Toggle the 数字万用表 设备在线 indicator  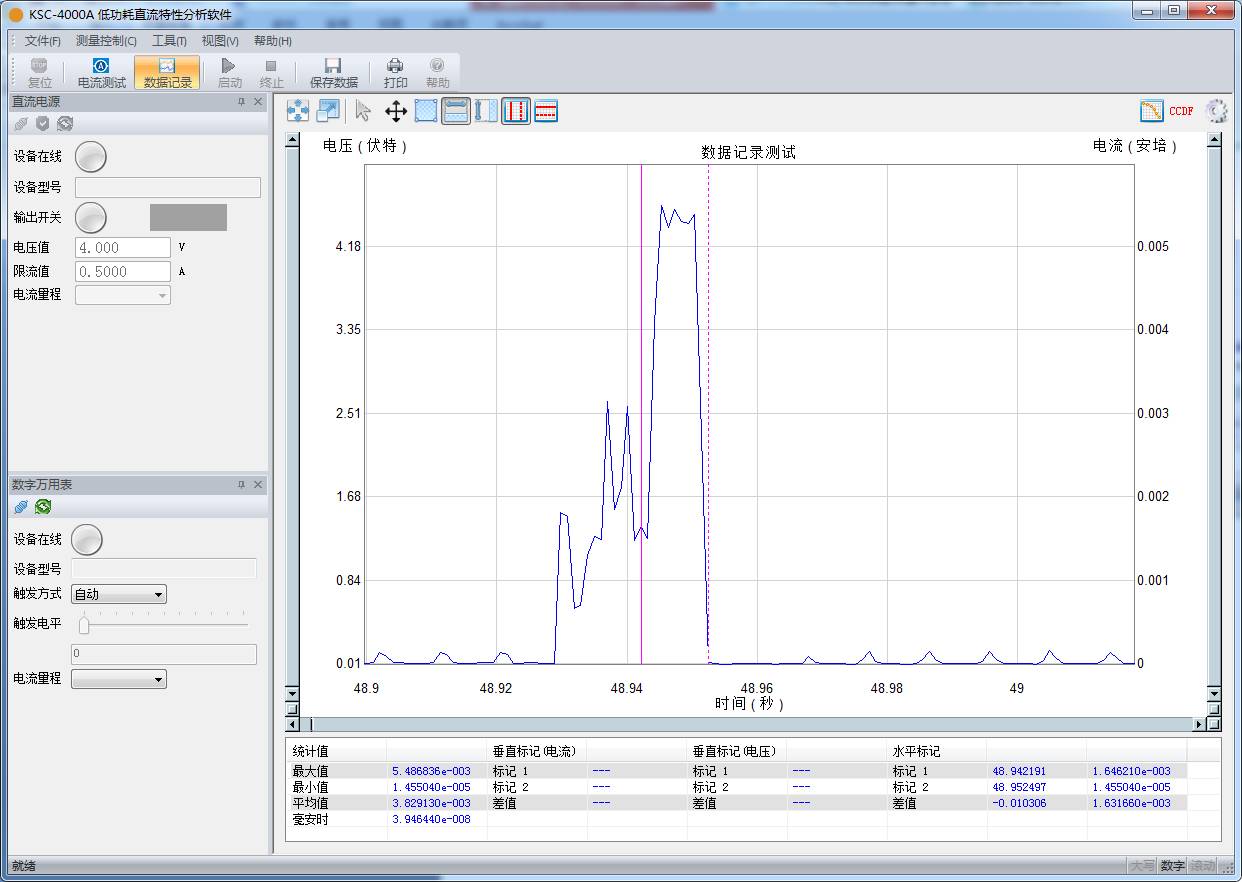87,540
